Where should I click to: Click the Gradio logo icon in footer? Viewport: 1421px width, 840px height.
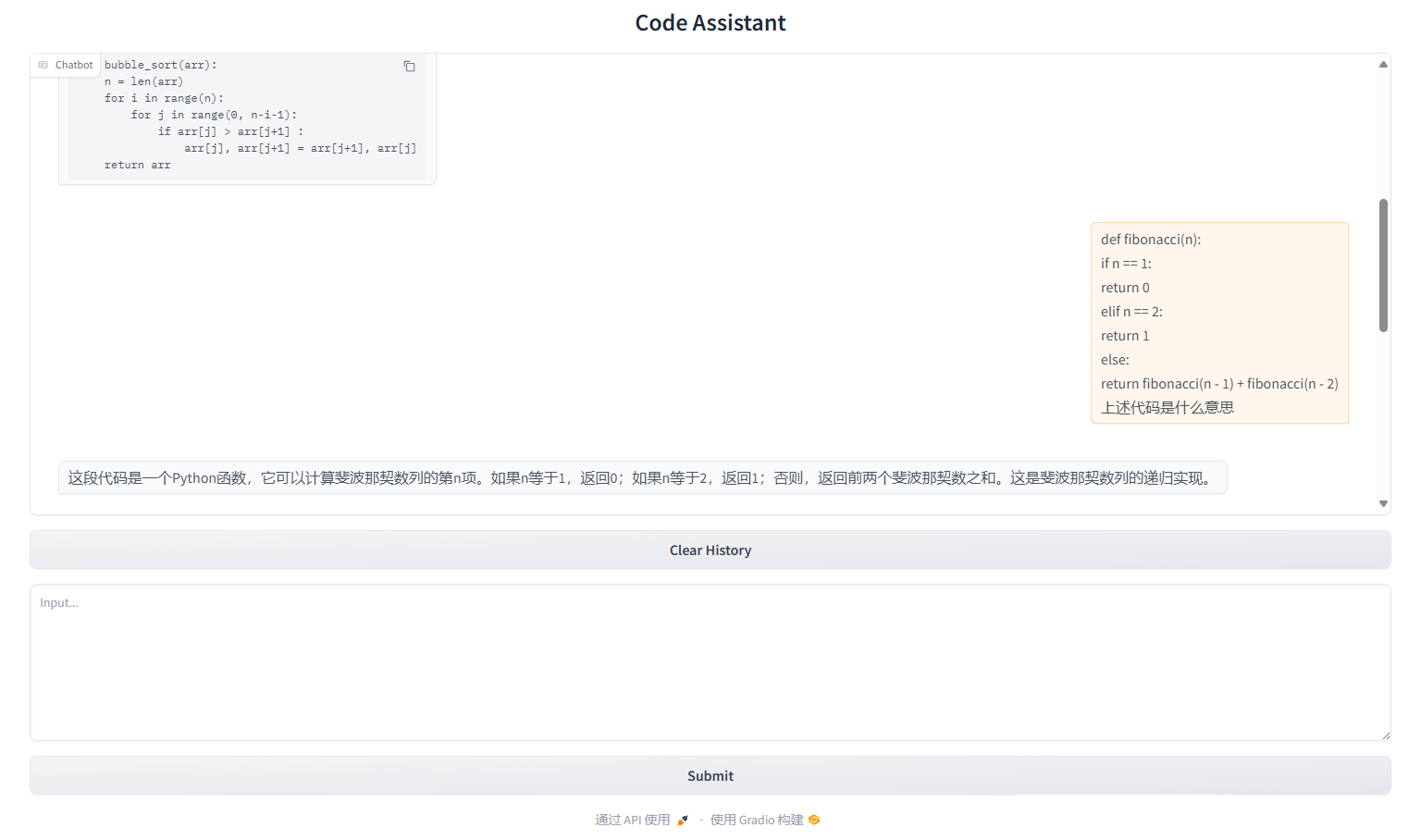(x=814, y=821)
